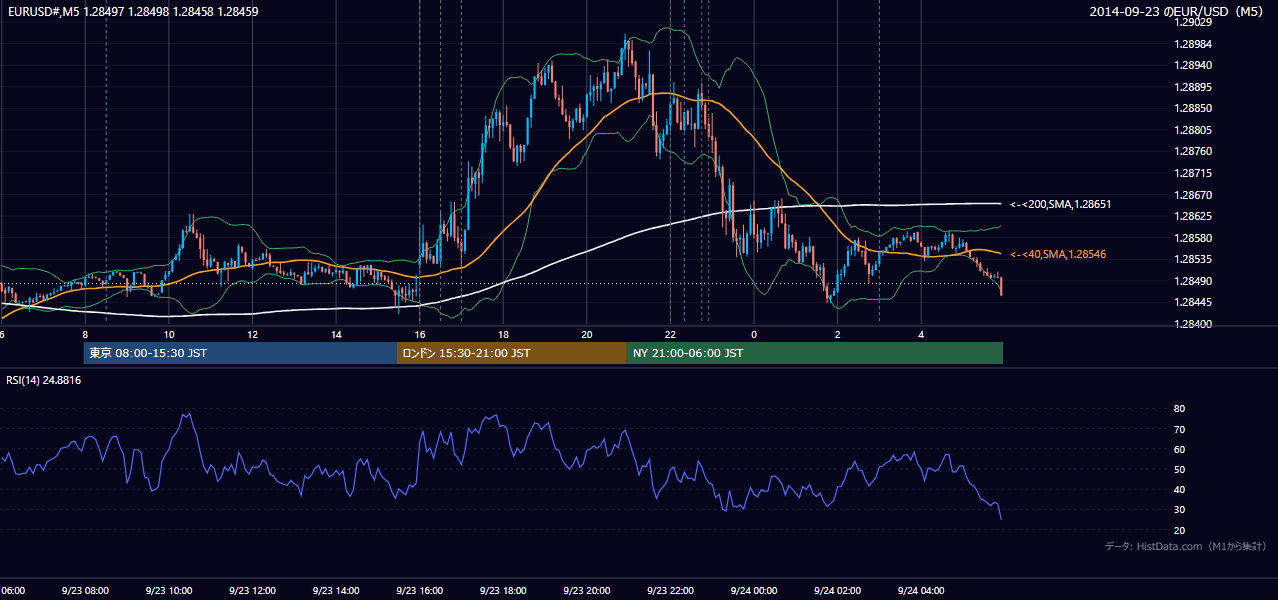Click the 9/24 00:00 time label
1278x600 pixels.
click(754, 591)
